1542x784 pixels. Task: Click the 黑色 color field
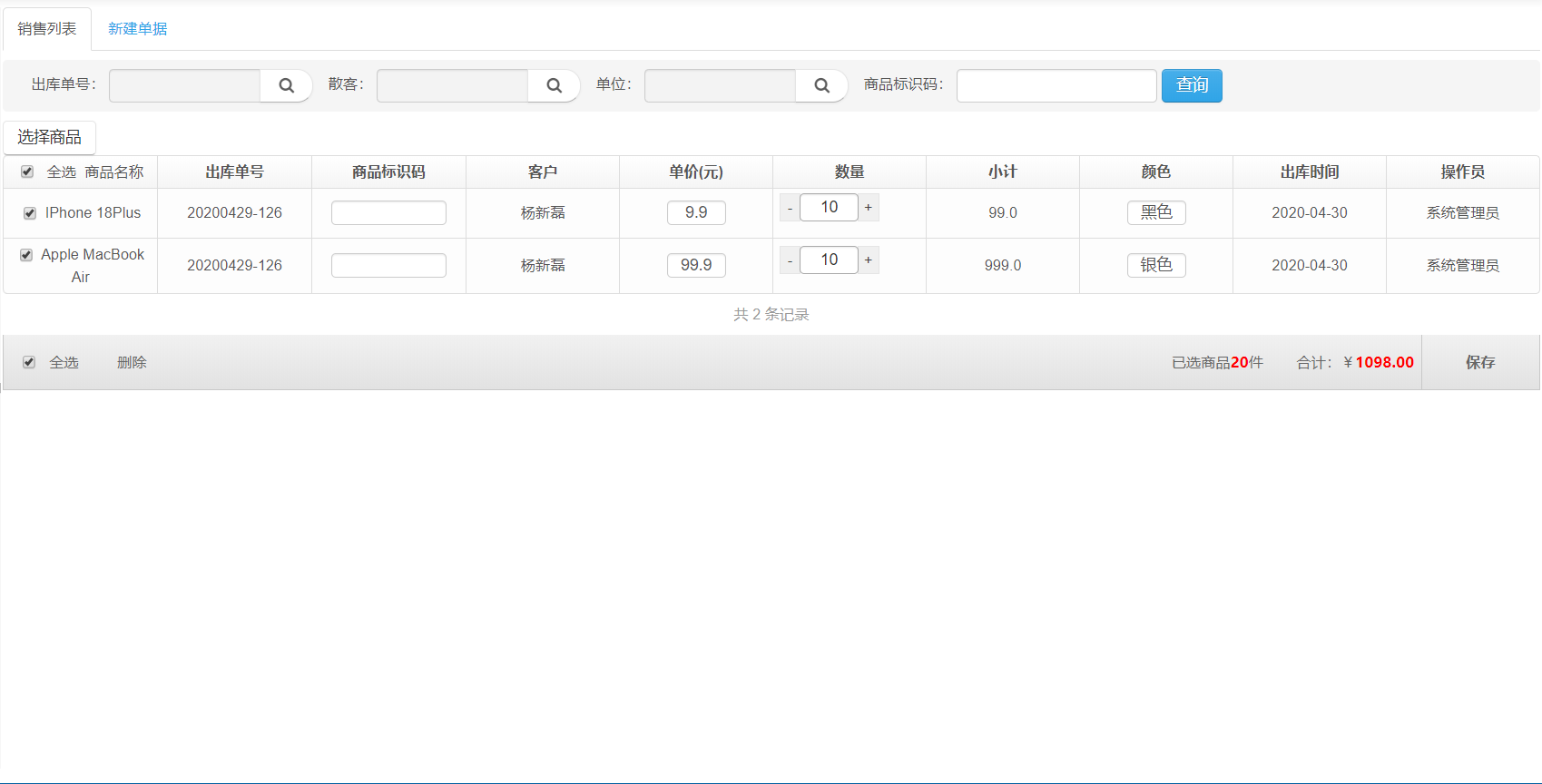point(1156,212)
